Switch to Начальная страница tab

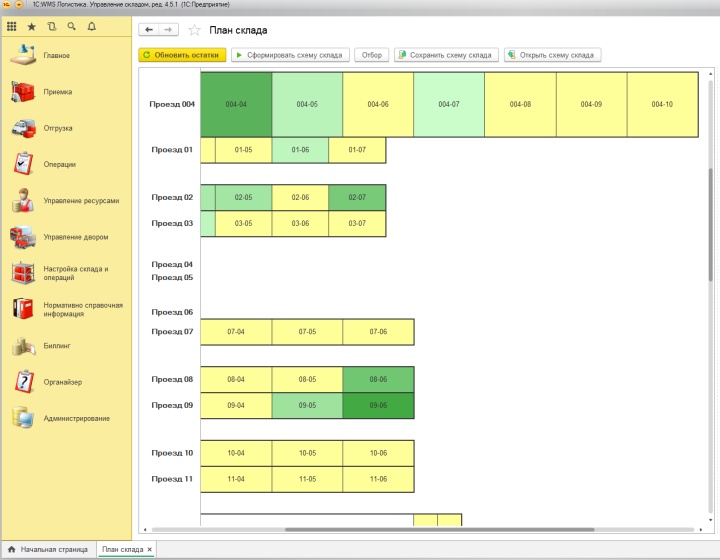tap(48, 550)
